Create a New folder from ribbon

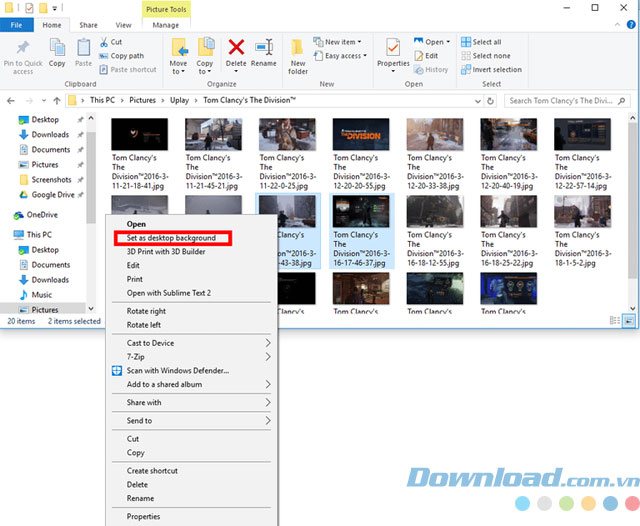298,54
